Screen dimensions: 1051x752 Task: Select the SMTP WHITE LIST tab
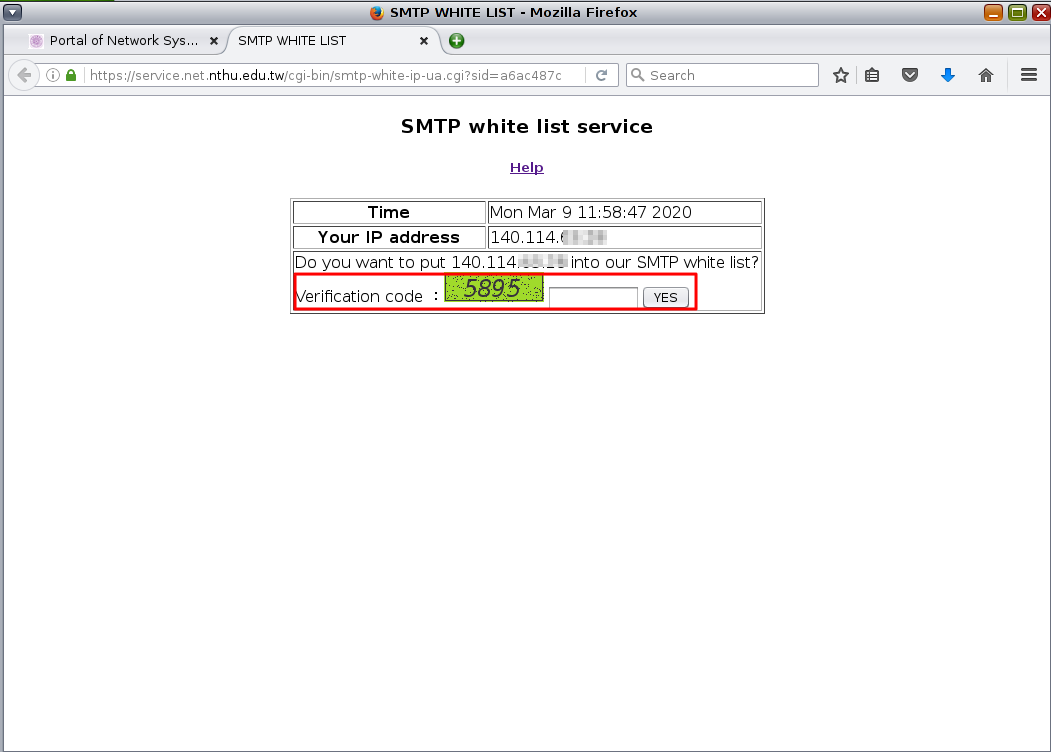[320, 41]
